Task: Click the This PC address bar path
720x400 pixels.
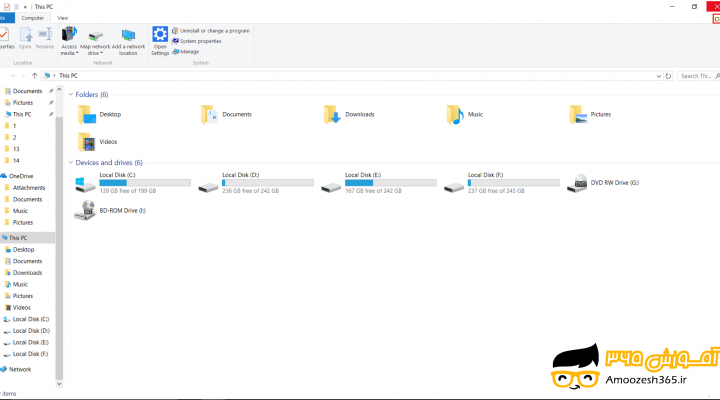Action: click(68, 76)
